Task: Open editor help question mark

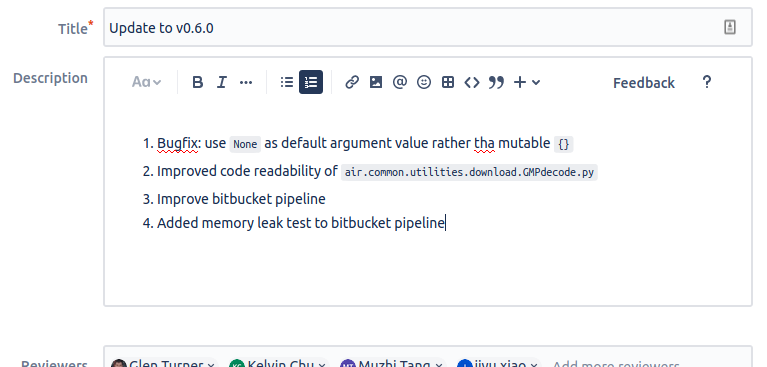Action: tap(706, 82)
